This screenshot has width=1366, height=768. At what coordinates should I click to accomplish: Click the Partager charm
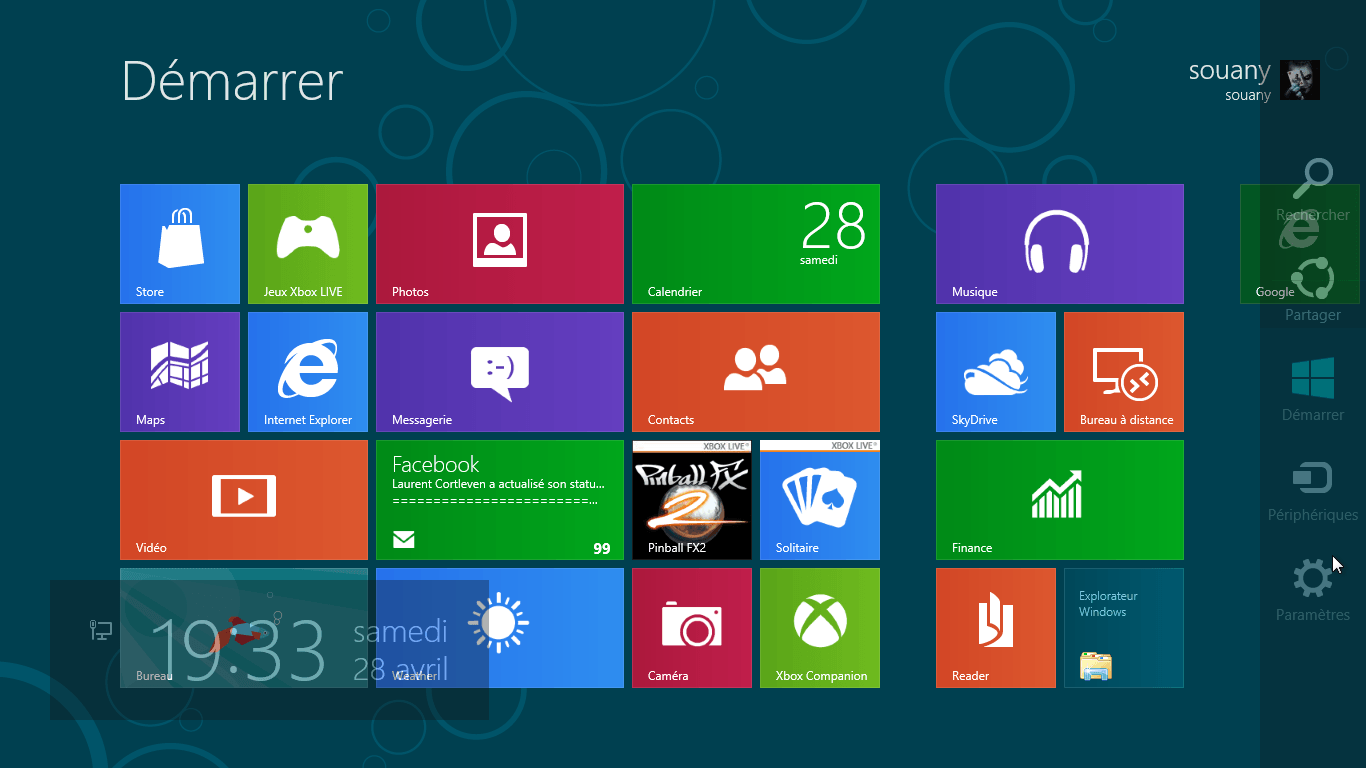click(1313, 290)
